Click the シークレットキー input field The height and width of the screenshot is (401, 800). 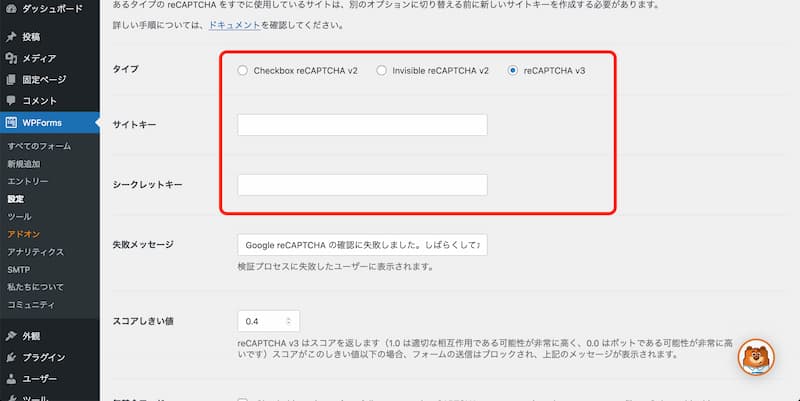(x=362, y=185)
